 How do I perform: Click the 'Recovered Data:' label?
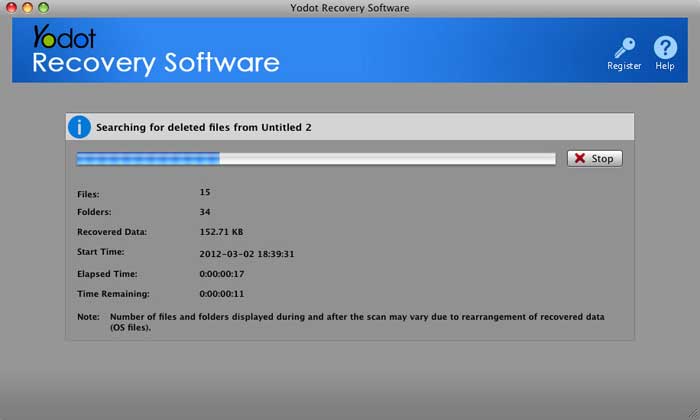112,232
